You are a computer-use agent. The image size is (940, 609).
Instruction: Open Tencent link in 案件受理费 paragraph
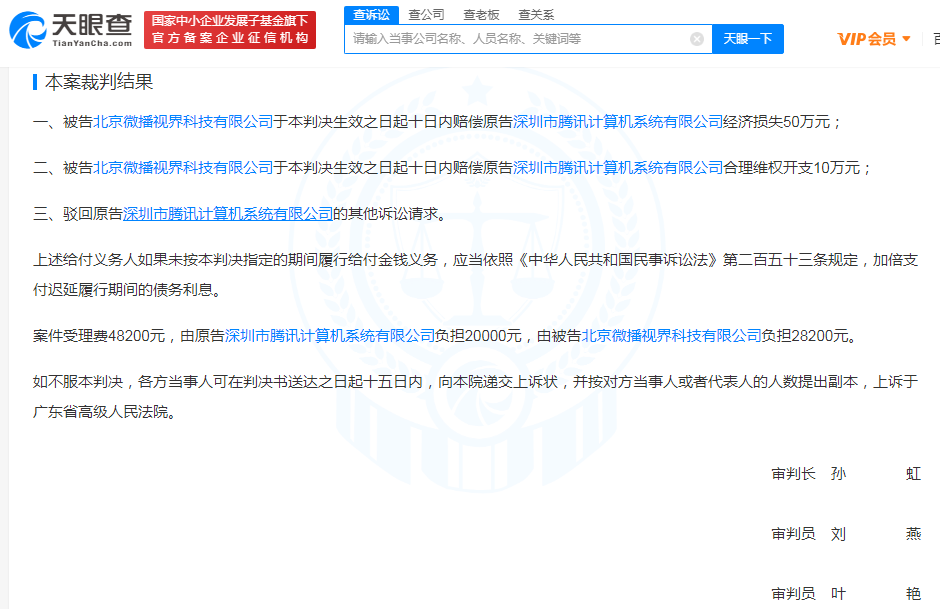click(329, 336)
